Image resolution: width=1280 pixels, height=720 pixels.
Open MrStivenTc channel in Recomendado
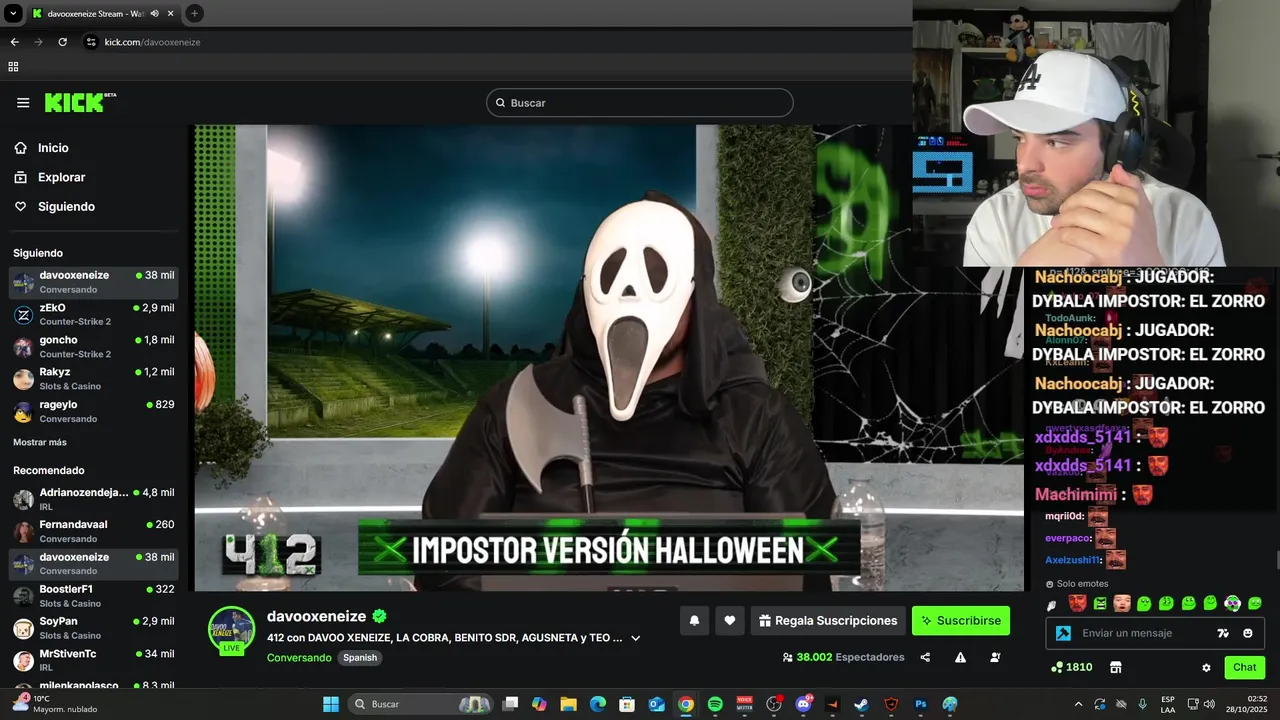[94, 660]
